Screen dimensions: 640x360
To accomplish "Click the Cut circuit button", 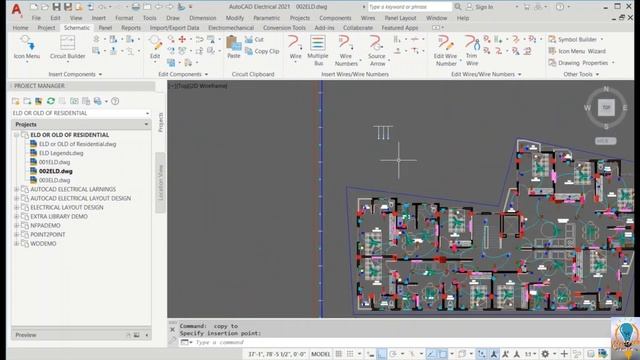I will [254, 40].
